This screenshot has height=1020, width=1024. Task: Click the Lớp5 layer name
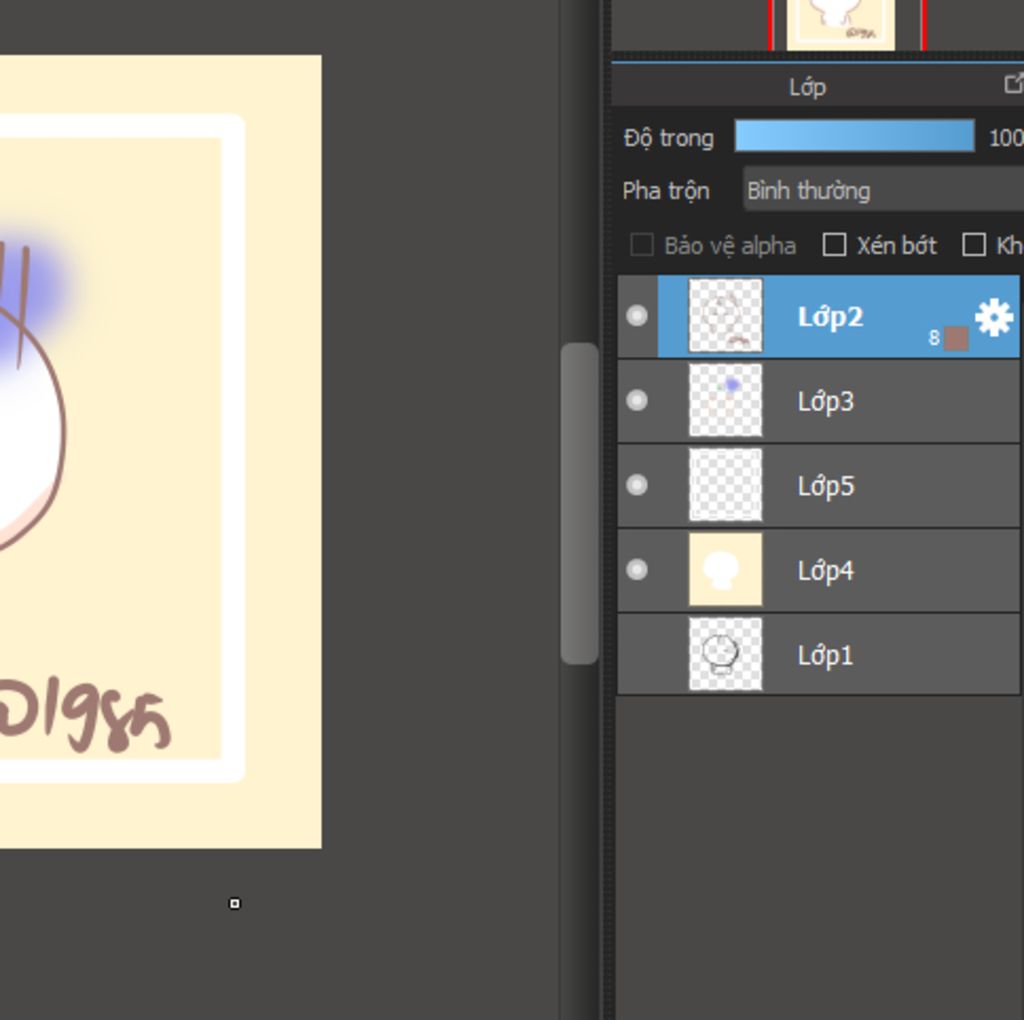(x=825, y=486)
